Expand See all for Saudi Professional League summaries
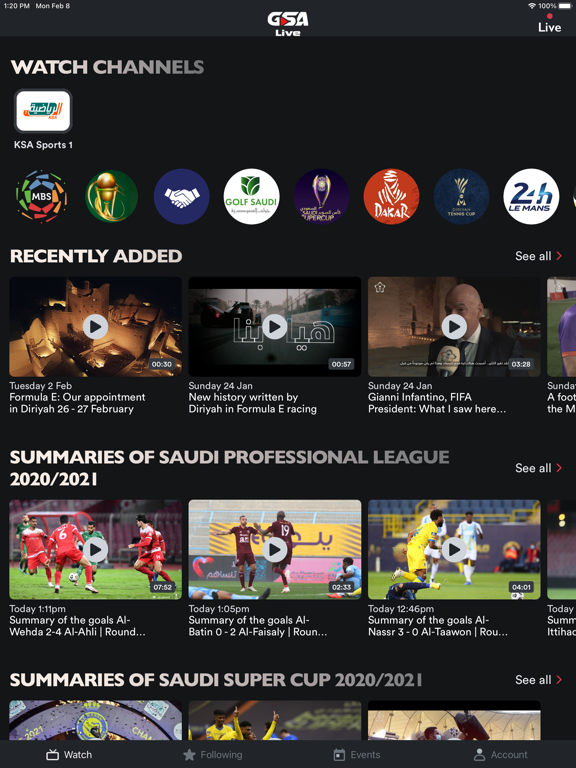Image resolution: width=576 pixels, height=768 pixels. pyautogui.click(x=538, y=468)
